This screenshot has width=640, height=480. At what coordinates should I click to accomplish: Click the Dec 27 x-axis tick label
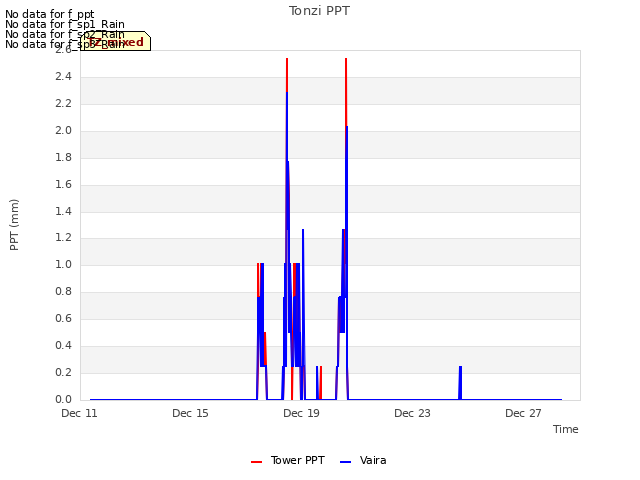(x=523, y=413)
